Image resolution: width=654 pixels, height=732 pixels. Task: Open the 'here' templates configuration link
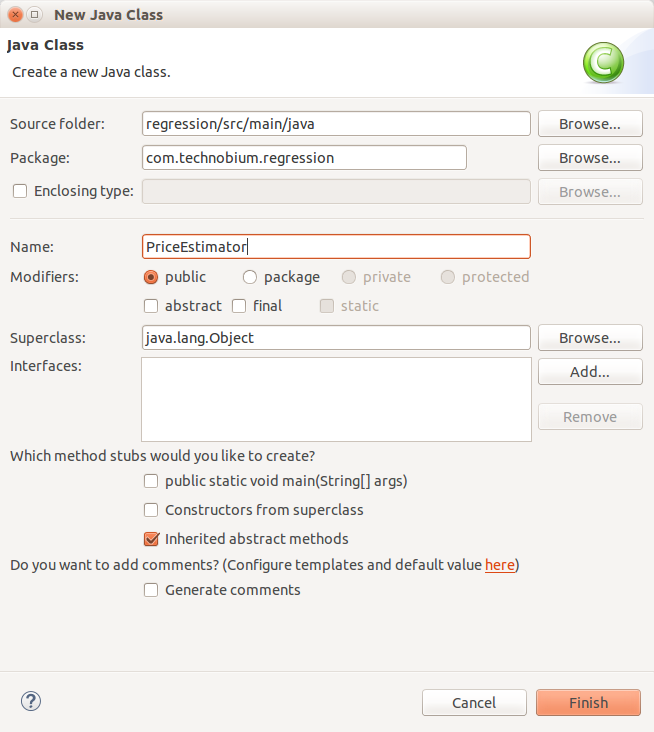coord(499,565)
